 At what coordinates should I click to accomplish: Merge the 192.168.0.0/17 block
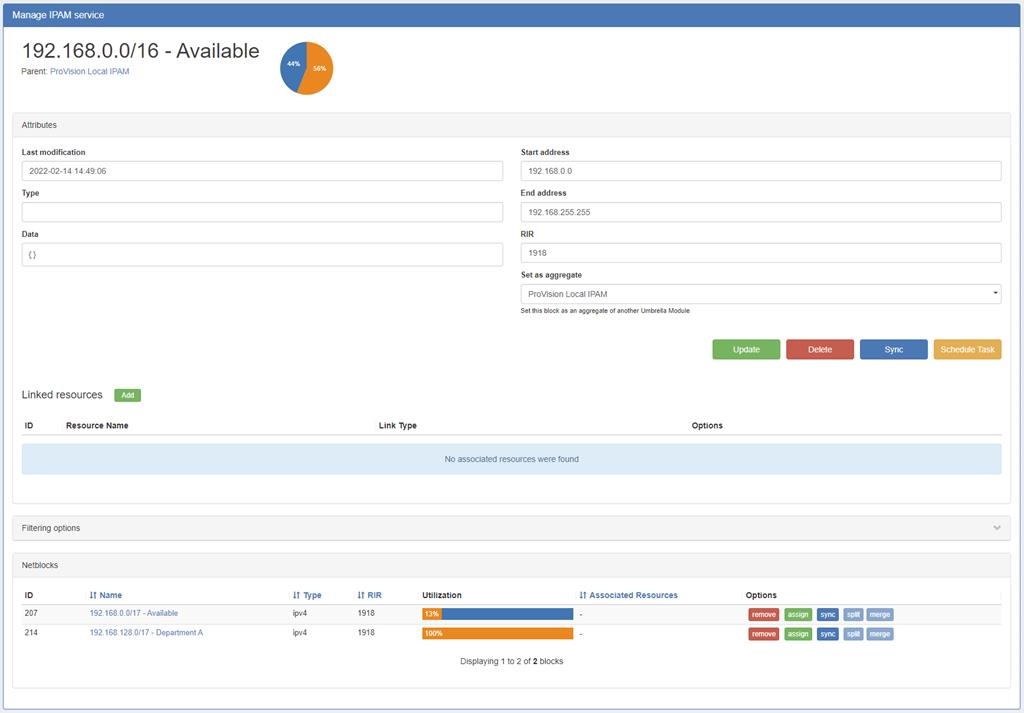(879, 614)
